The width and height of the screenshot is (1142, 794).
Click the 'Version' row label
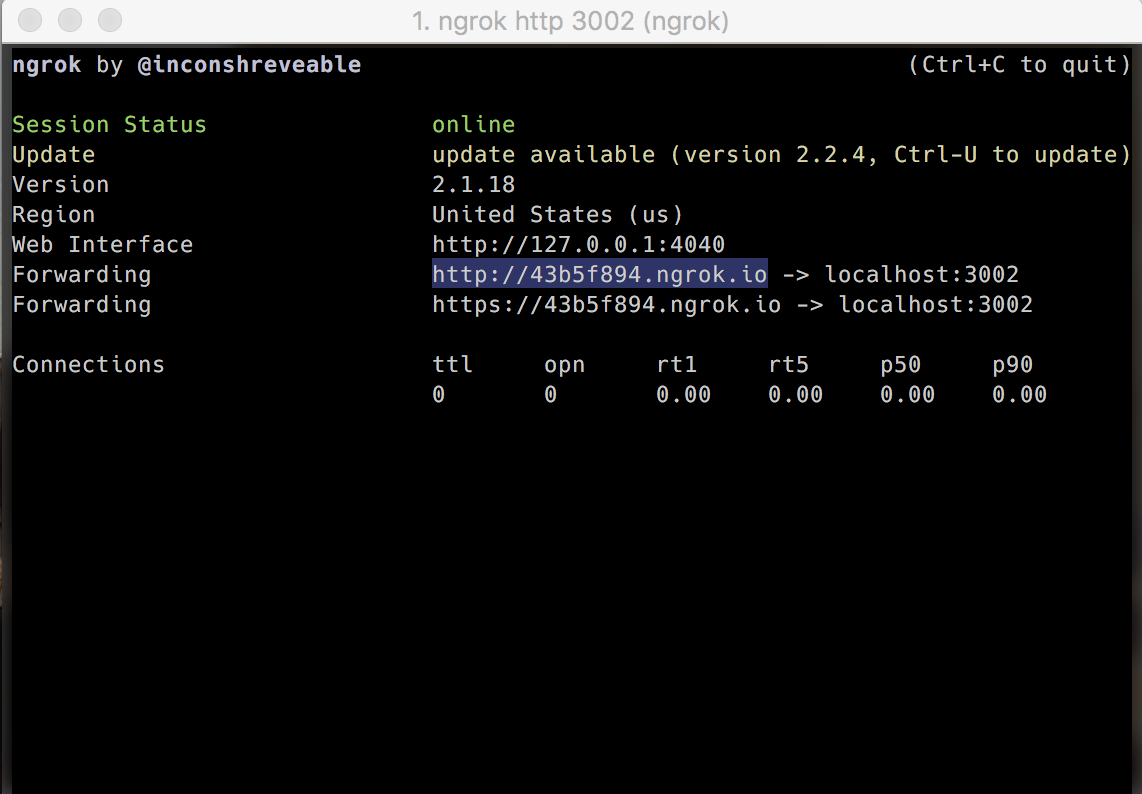click(60, 184)
